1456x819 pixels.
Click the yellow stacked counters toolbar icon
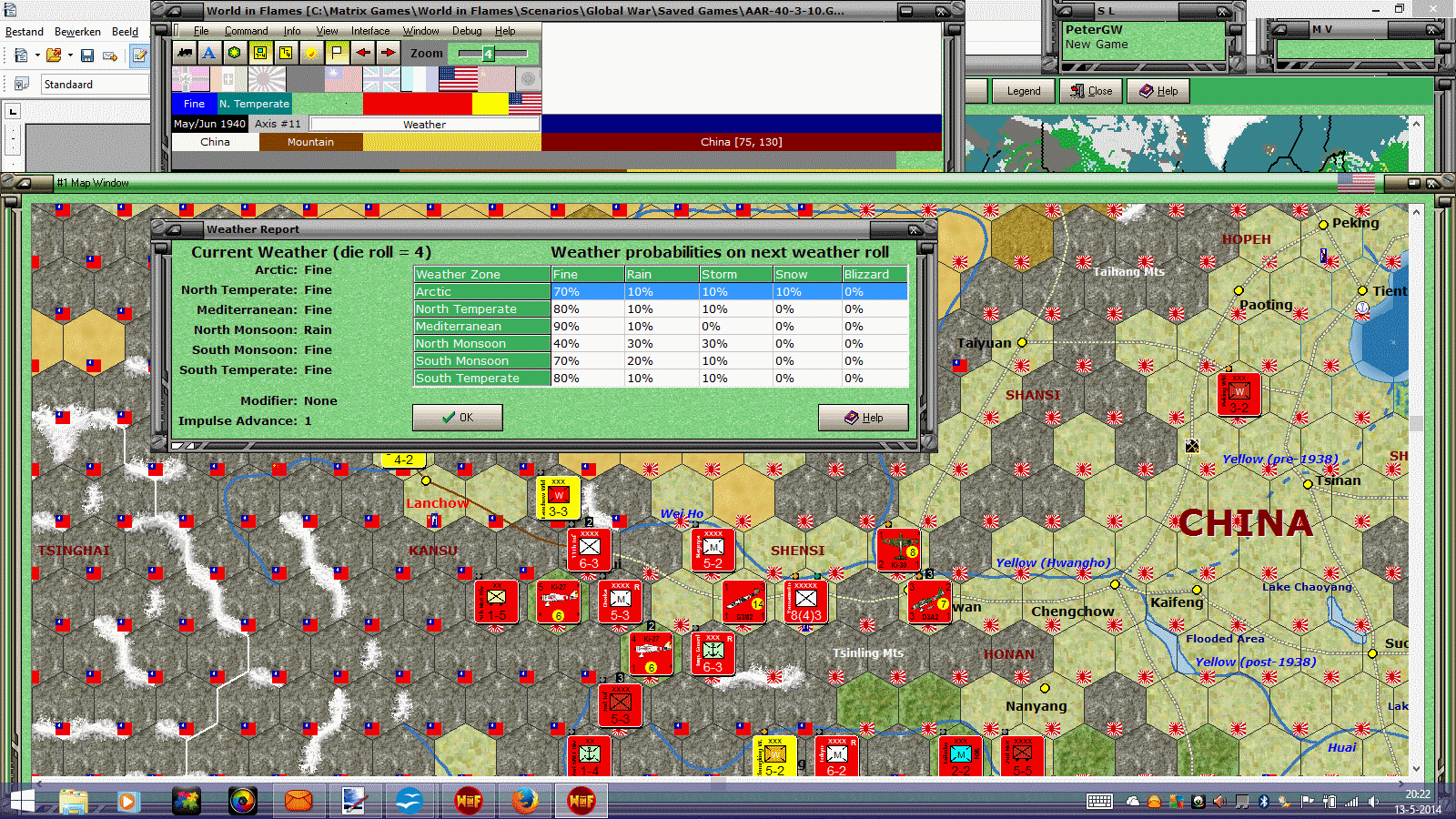pyautogui.click(x=286, y=53)
